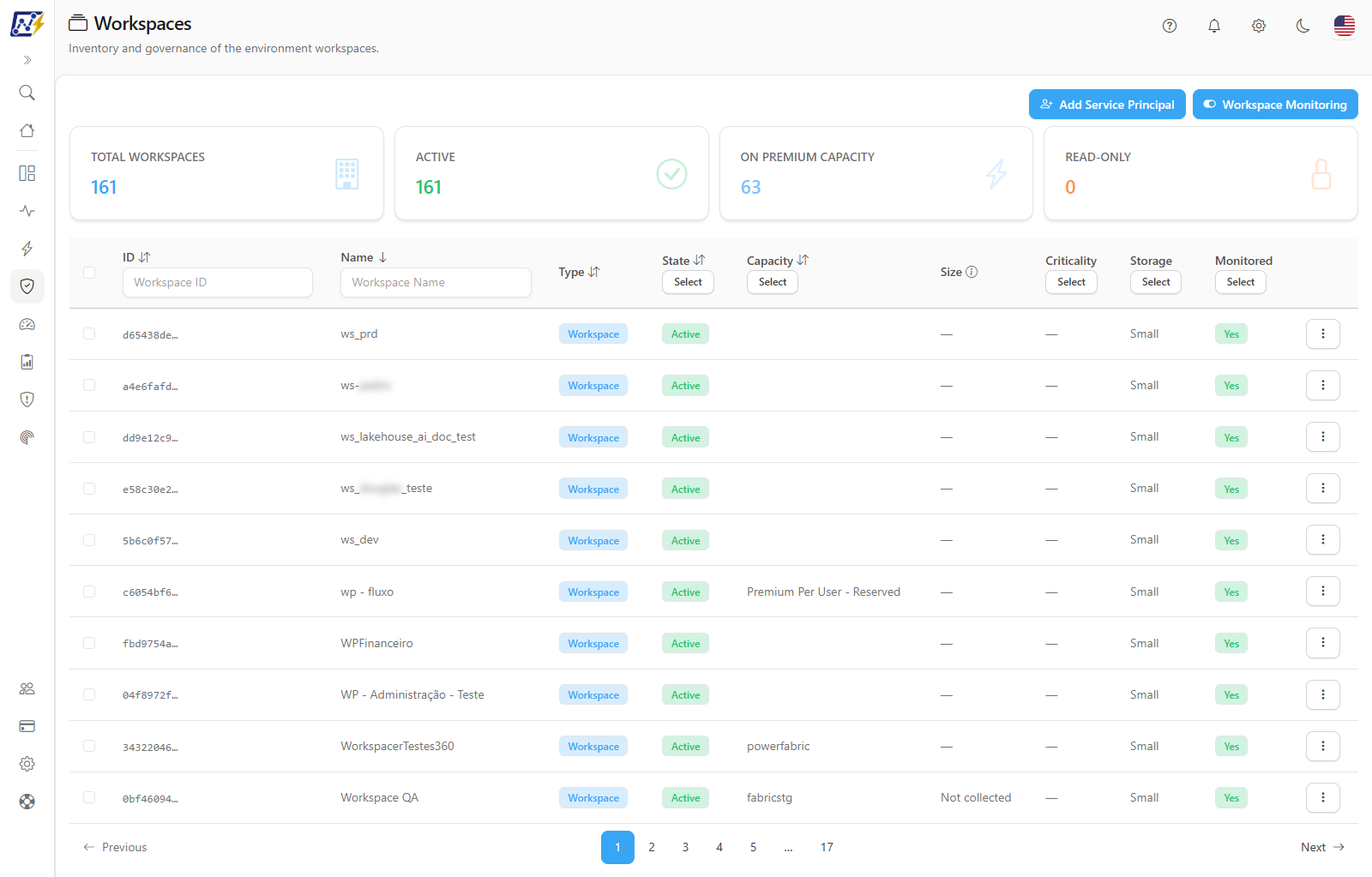Open the credit card billing icon

pos(27,726)
